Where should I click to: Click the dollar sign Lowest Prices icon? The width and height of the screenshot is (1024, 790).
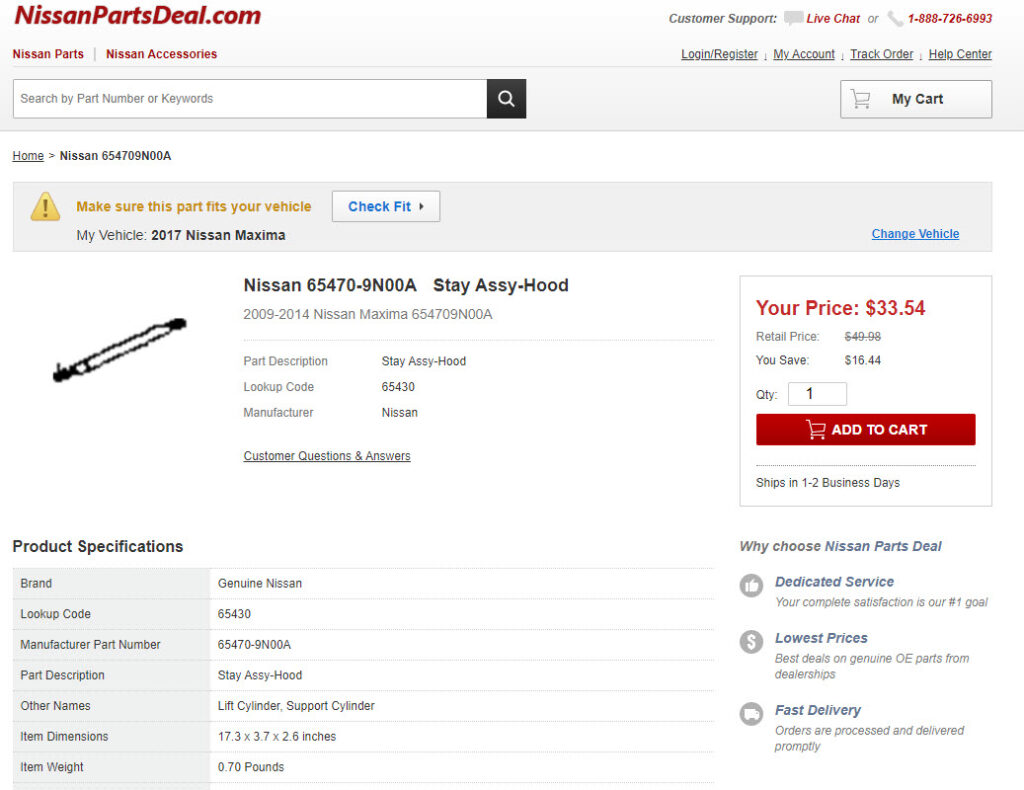click(x=751, y=642)
